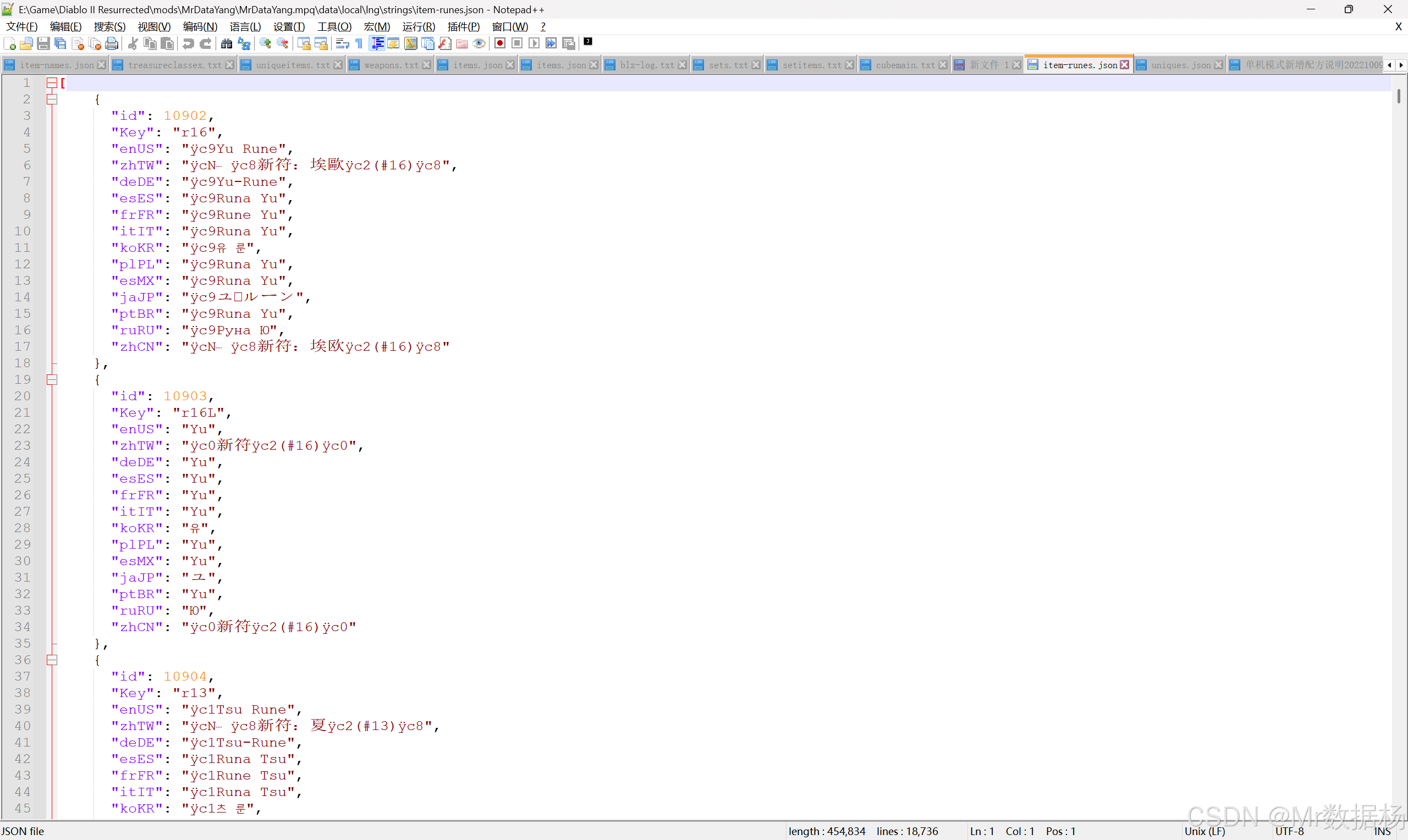1408x840 pixels.
Task: Click the Undo arrow icon
Action: [189, 43]
